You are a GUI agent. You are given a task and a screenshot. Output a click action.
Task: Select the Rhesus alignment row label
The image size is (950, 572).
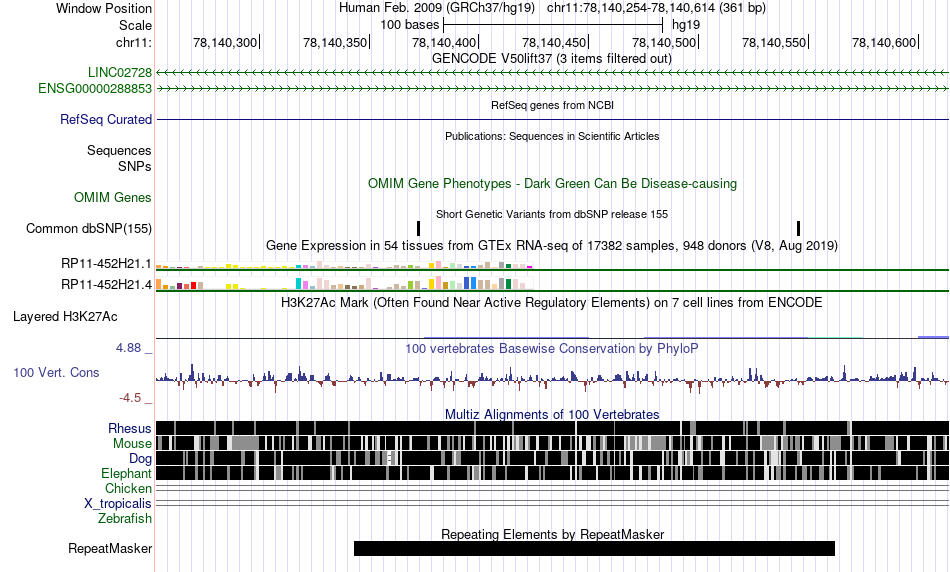[x=129, y=428]
